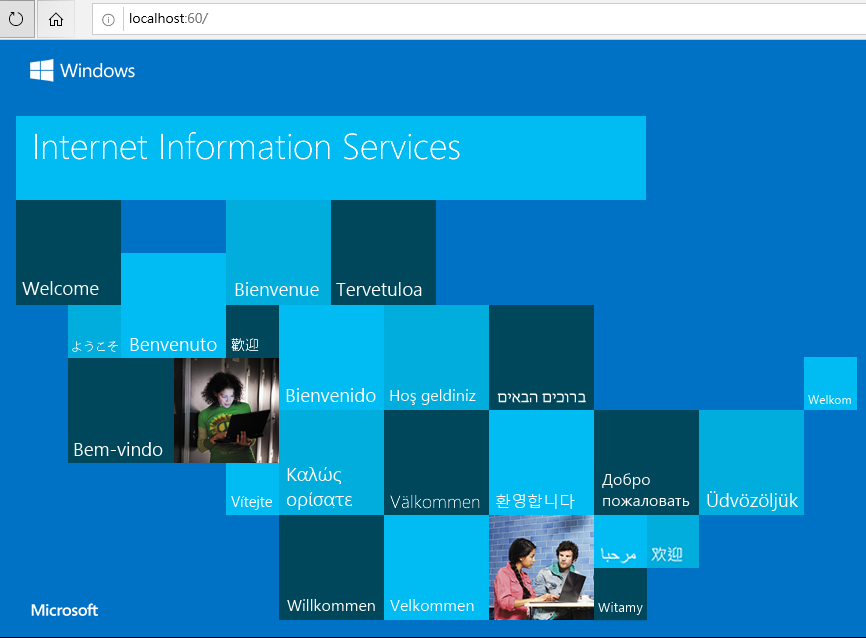The width and height of the screenshot is (866, 638).
Task: Click the Japanese ようこそ tile
Action: click(94, 331)
